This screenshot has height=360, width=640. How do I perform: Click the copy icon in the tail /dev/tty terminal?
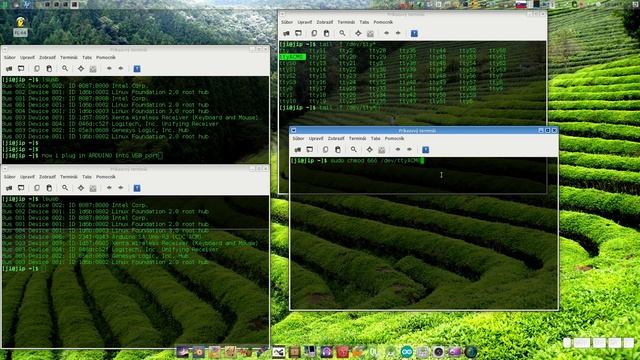314,33
